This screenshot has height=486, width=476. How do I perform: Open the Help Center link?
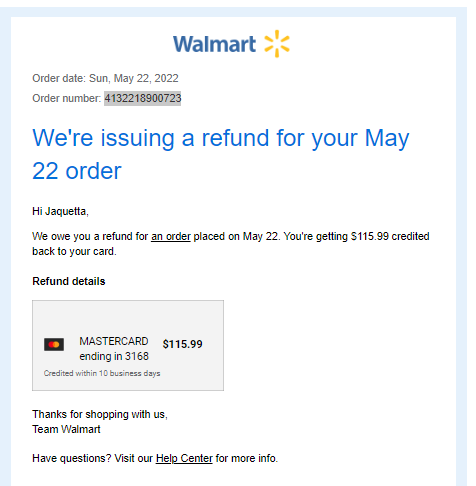(x=184, y=458)
